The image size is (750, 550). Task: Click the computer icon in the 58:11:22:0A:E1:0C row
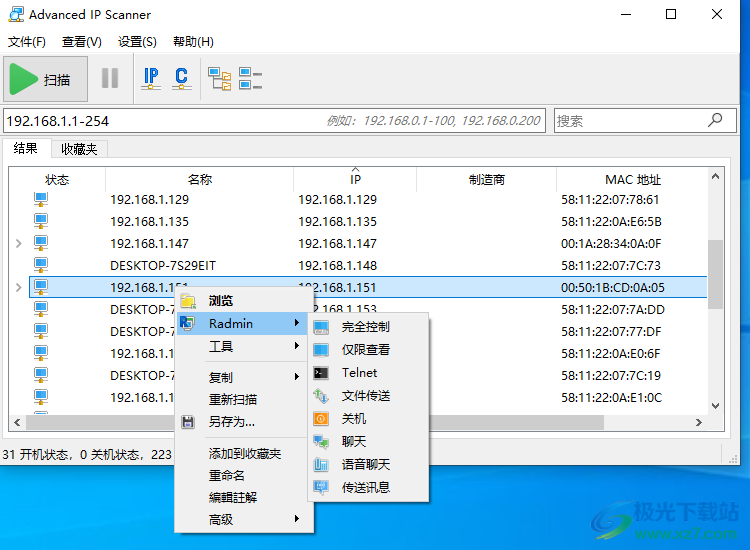[x=41, y=397]
